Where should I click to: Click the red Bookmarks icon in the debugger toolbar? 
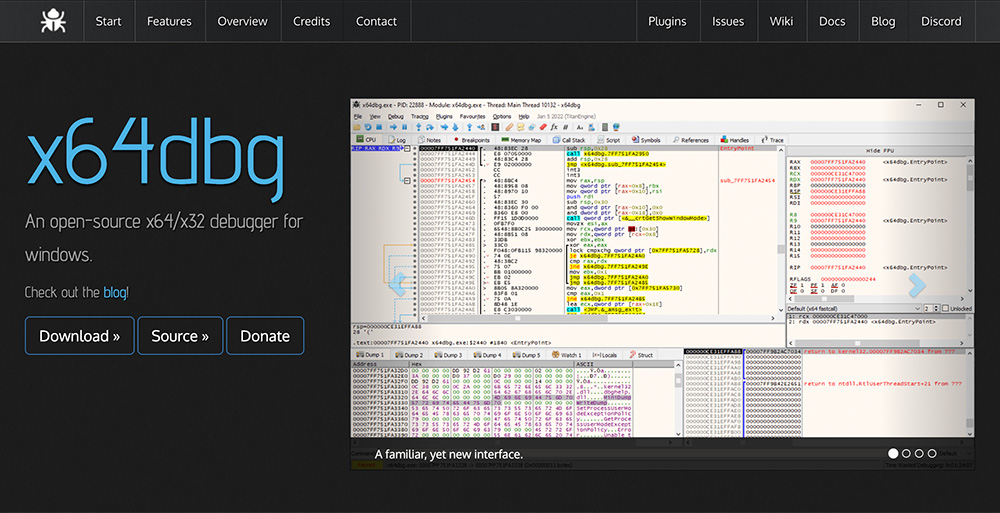543,128
